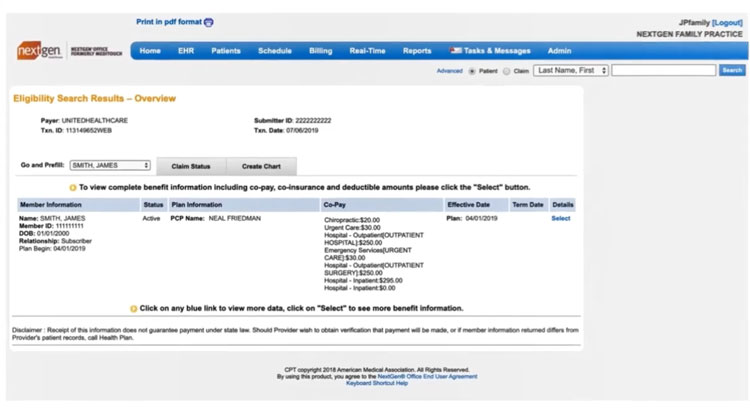
Task: Select the Patient radio button
Action: point(472,71)
